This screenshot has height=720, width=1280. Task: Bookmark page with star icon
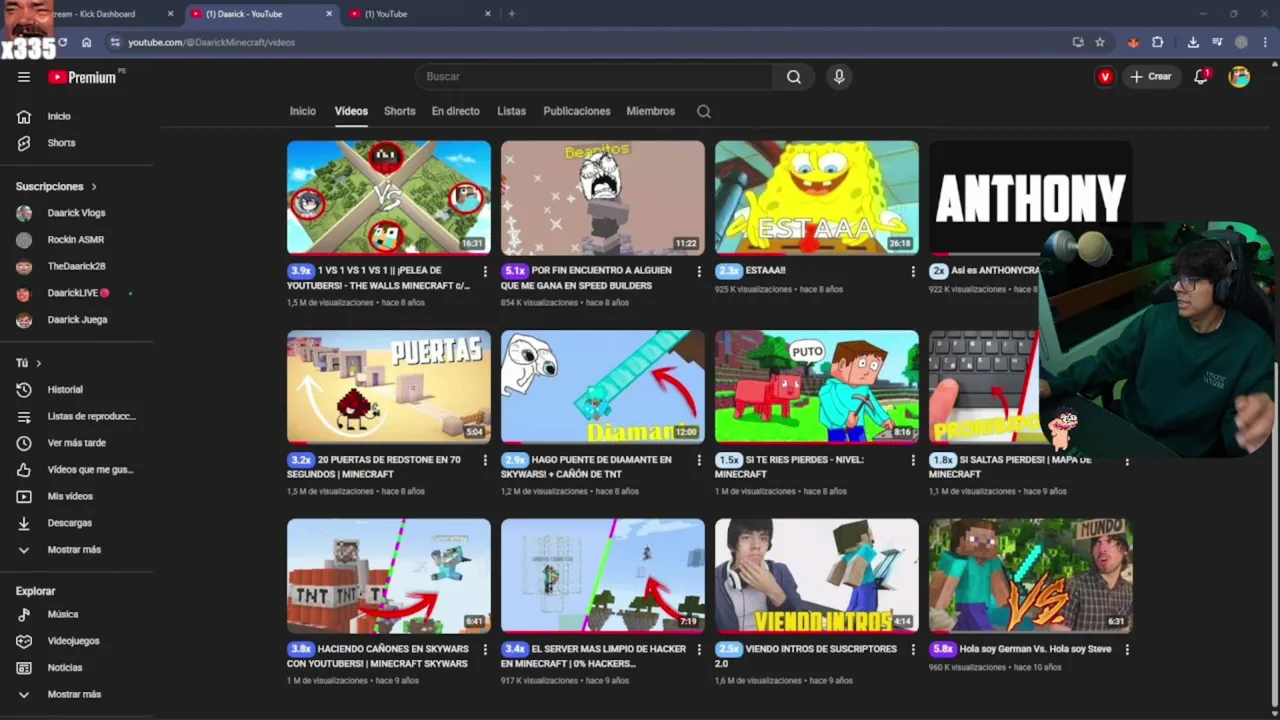tap(1100, 42)
